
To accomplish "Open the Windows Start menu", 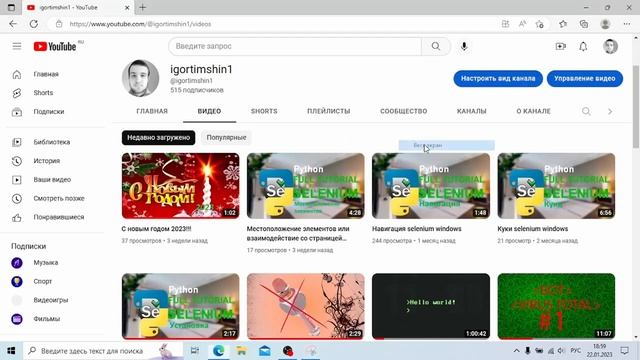I will click(11, 351).
